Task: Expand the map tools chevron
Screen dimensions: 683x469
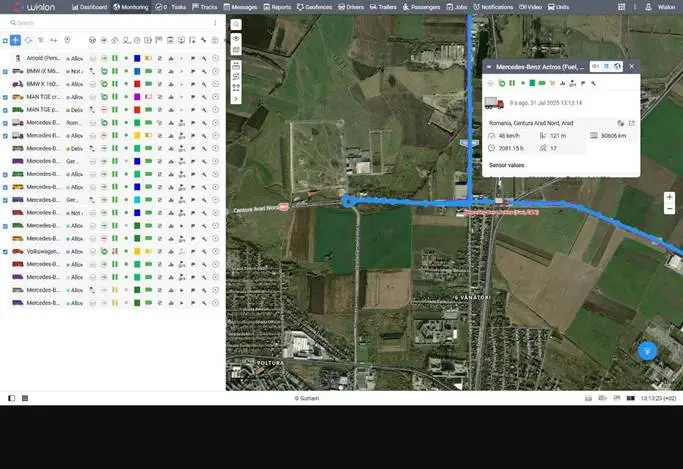Action: tap(236, 99)
